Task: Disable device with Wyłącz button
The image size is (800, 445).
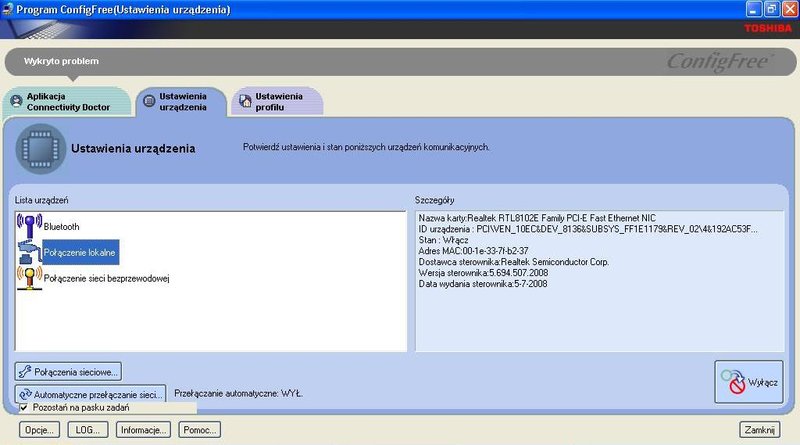Action: pyautogui.click(x=748, y=382)
